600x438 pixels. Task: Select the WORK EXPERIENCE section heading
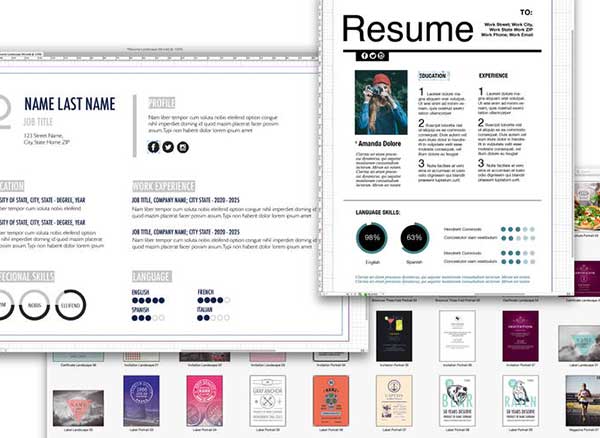pos(164,186)
